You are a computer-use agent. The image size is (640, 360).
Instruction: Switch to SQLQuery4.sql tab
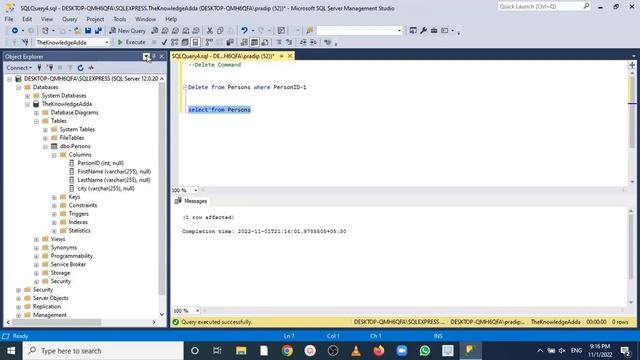[223, 56]
